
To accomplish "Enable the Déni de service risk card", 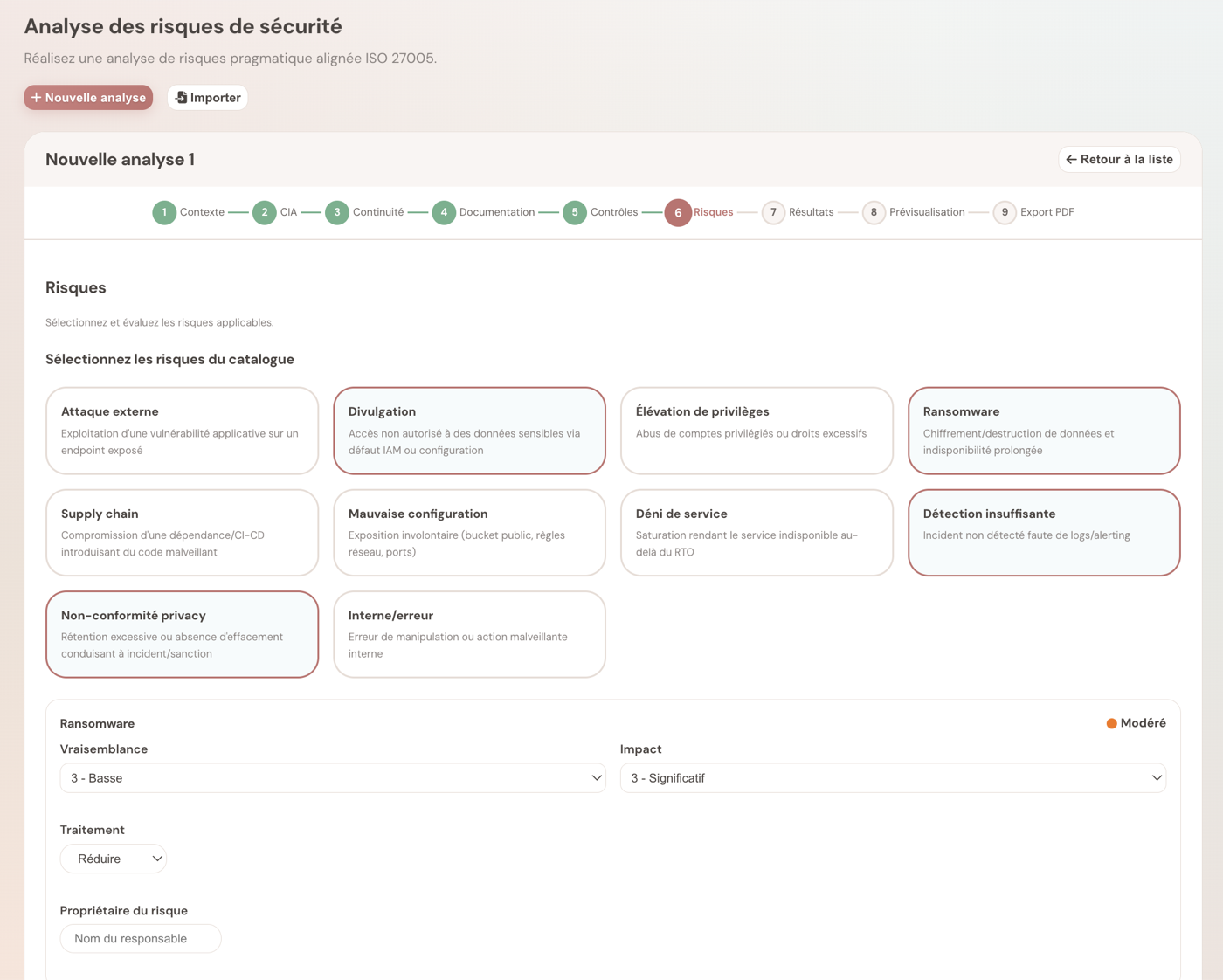I will point(757,532).
